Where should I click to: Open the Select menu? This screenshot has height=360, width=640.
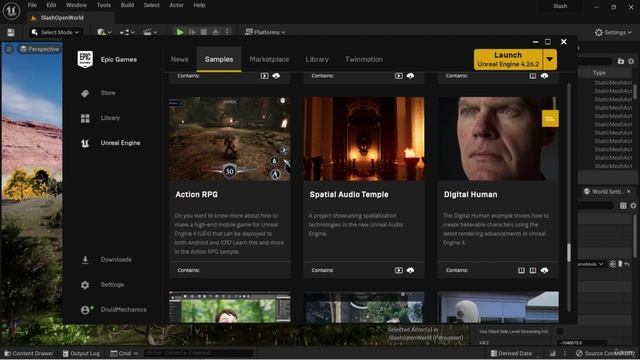tap(151, 5)
